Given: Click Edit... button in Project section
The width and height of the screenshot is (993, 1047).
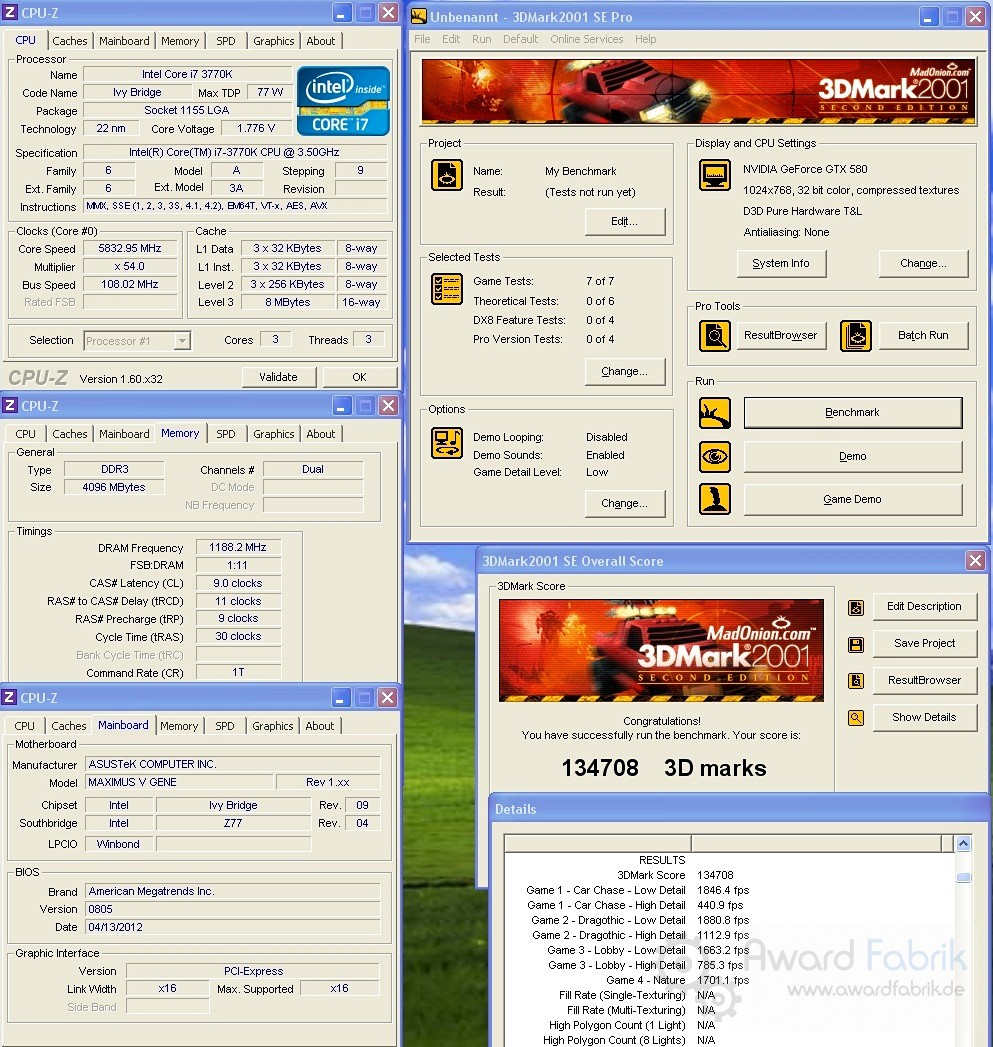Looking at the screenshot, I should coord(624,222).
